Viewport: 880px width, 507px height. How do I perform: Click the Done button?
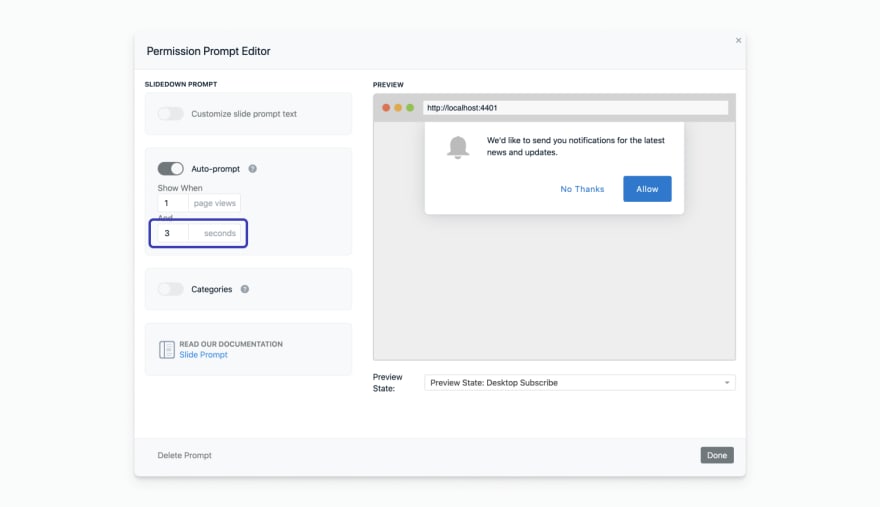tap(717, 455)
